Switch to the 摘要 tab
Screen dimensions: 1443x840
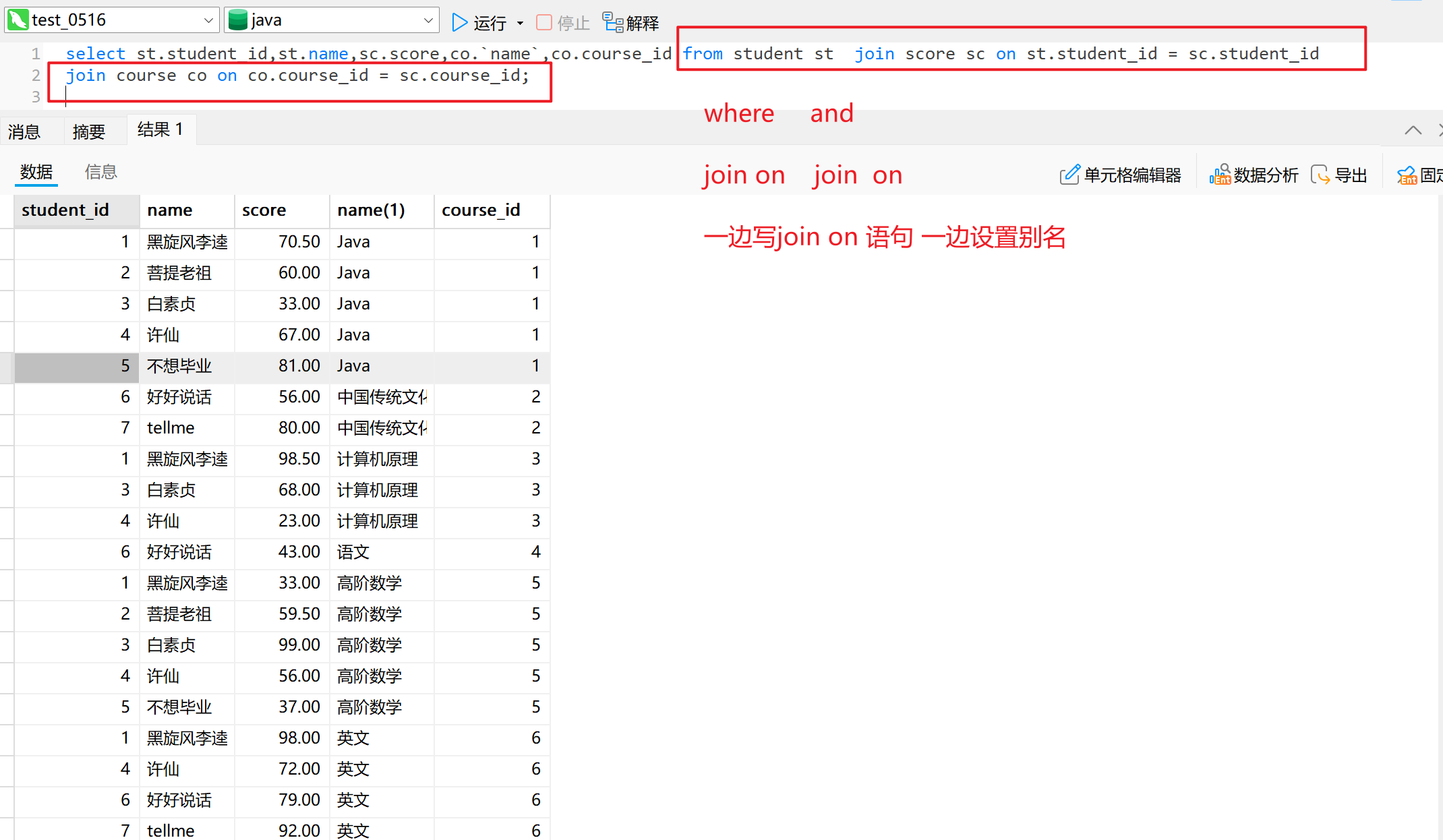coord(89,131)
